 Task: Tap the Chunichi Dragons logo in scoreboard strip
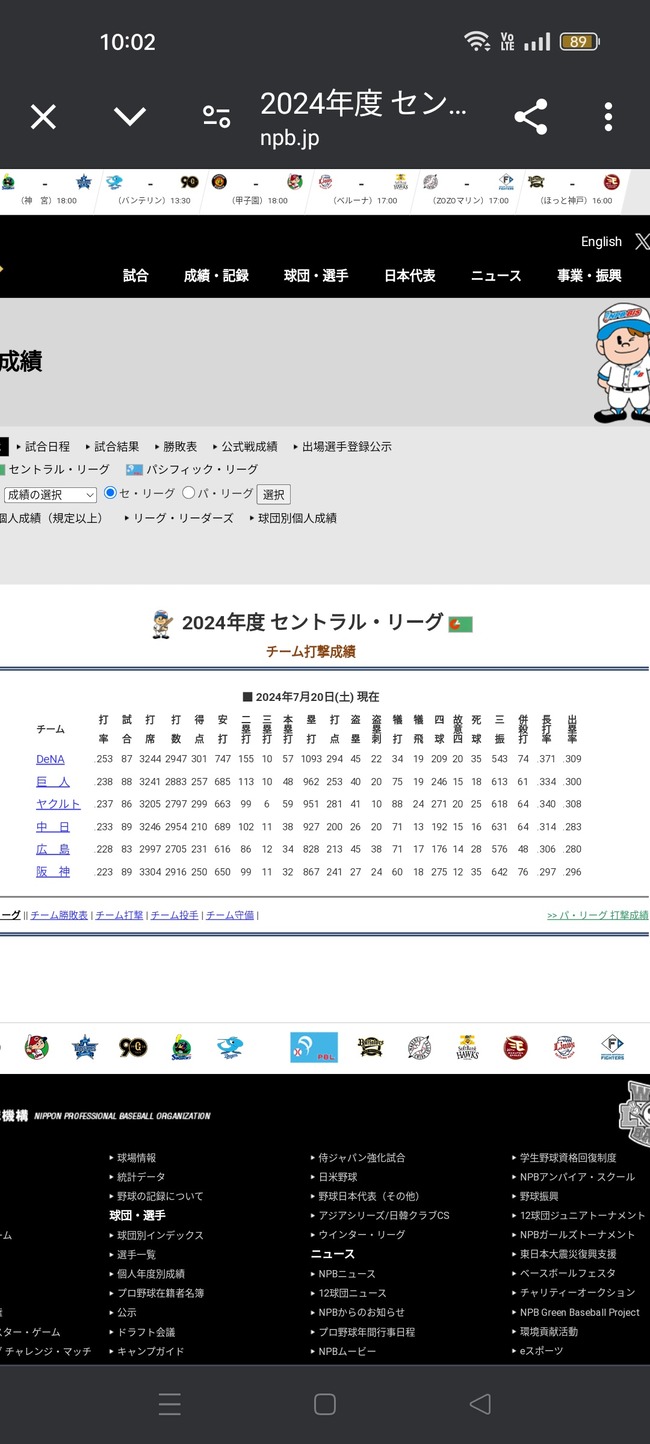pyautogui.click(x=114, y=182)
